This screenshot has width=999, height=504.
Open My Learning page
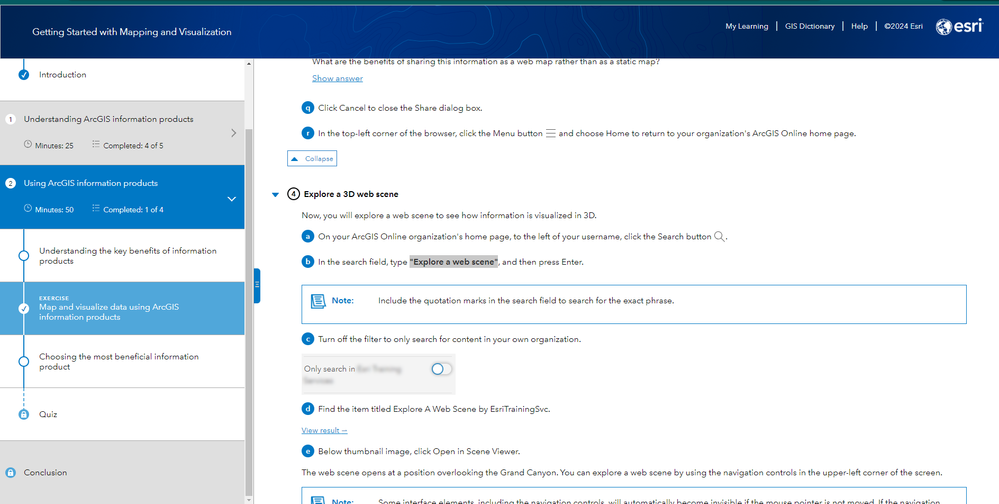click(746, 26)
